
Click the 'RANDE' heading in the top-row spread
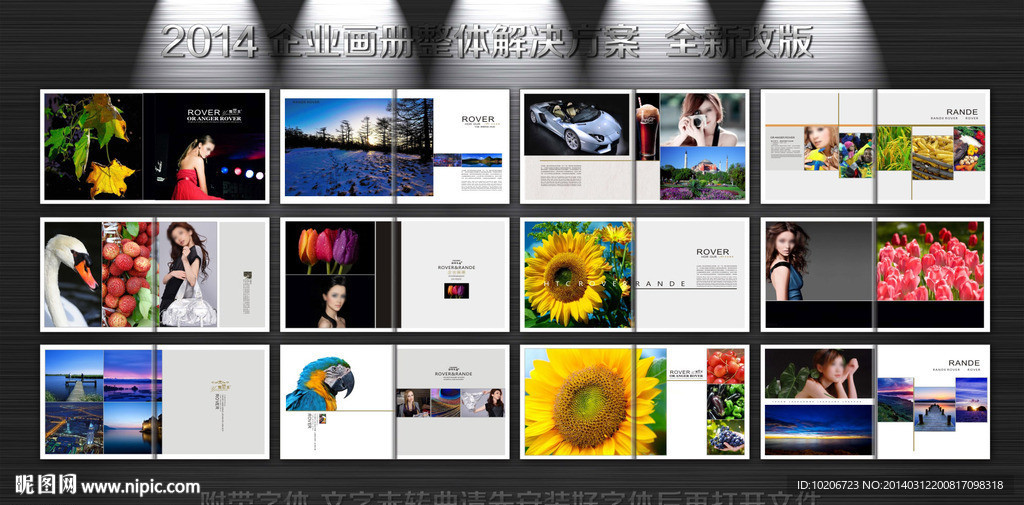click(x=964, y=112)
